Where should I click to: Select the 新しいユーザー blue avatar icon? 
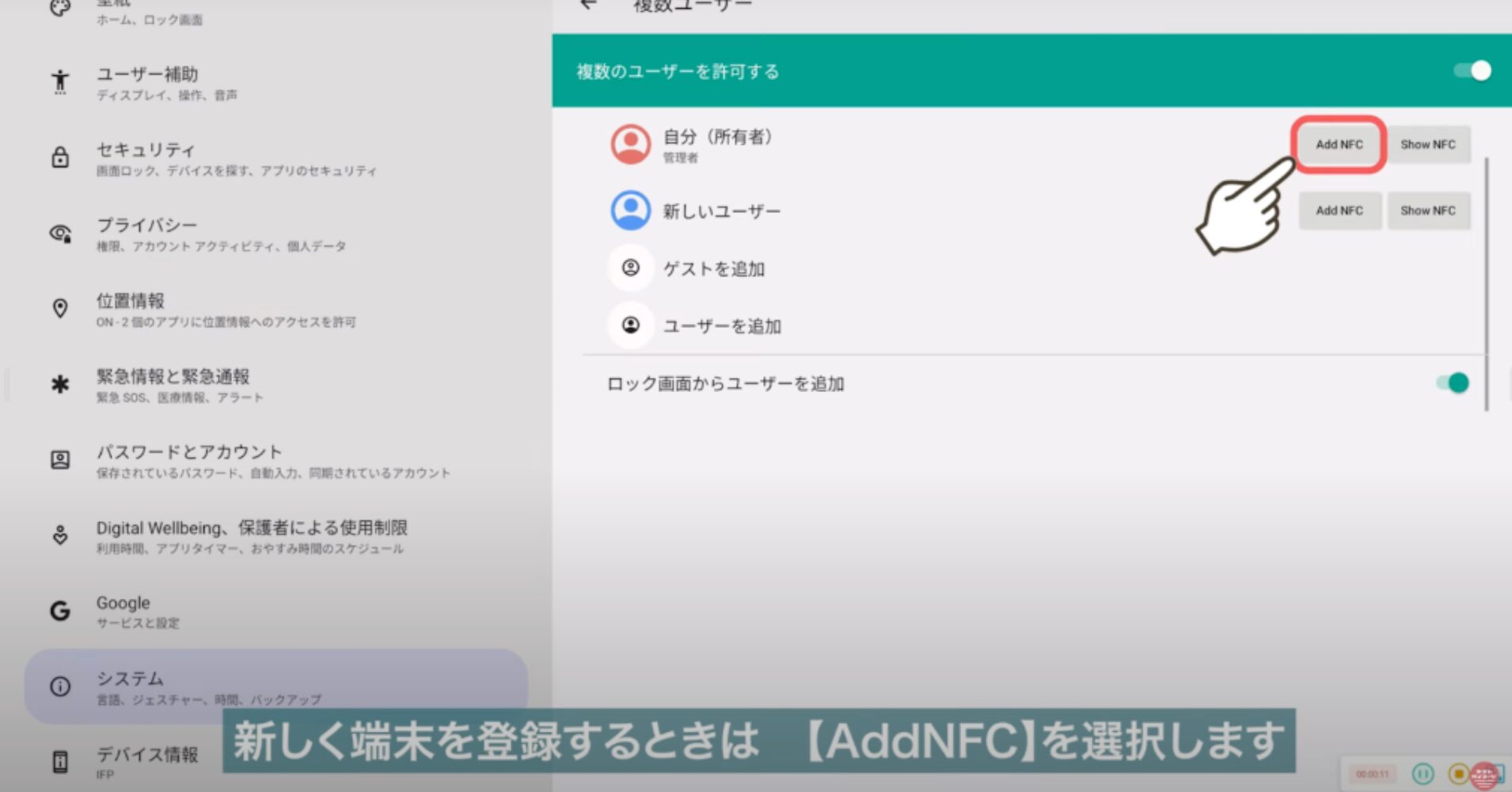(630, 210)
